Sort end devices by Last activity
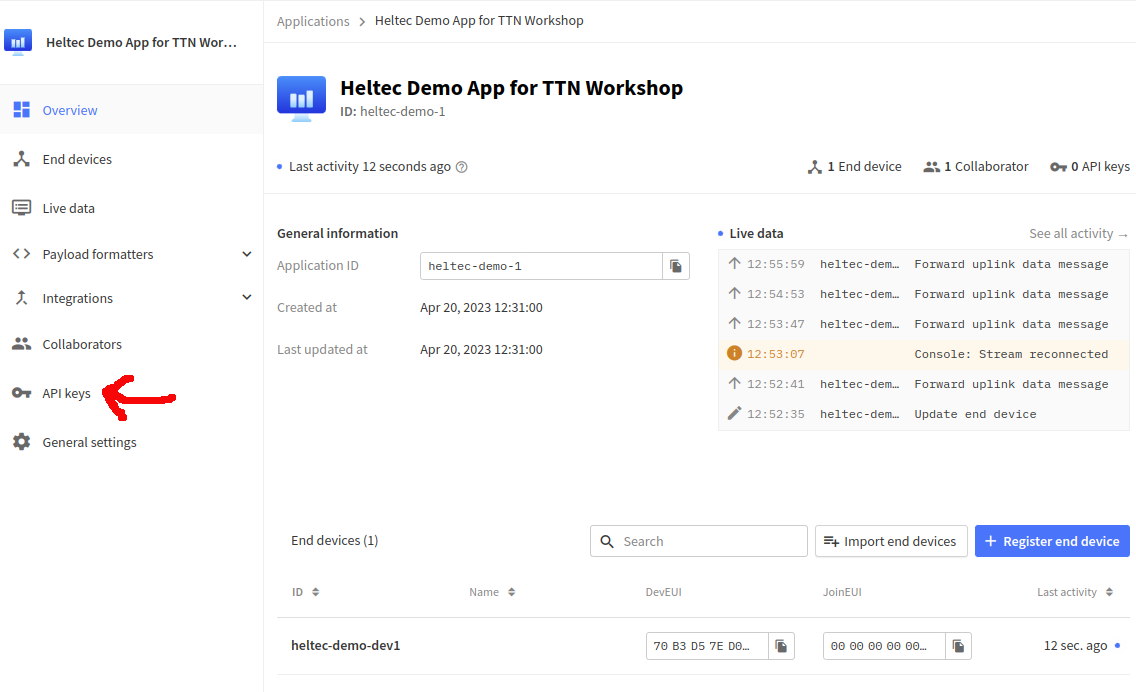The image size is (1136, 692). 1075,592
